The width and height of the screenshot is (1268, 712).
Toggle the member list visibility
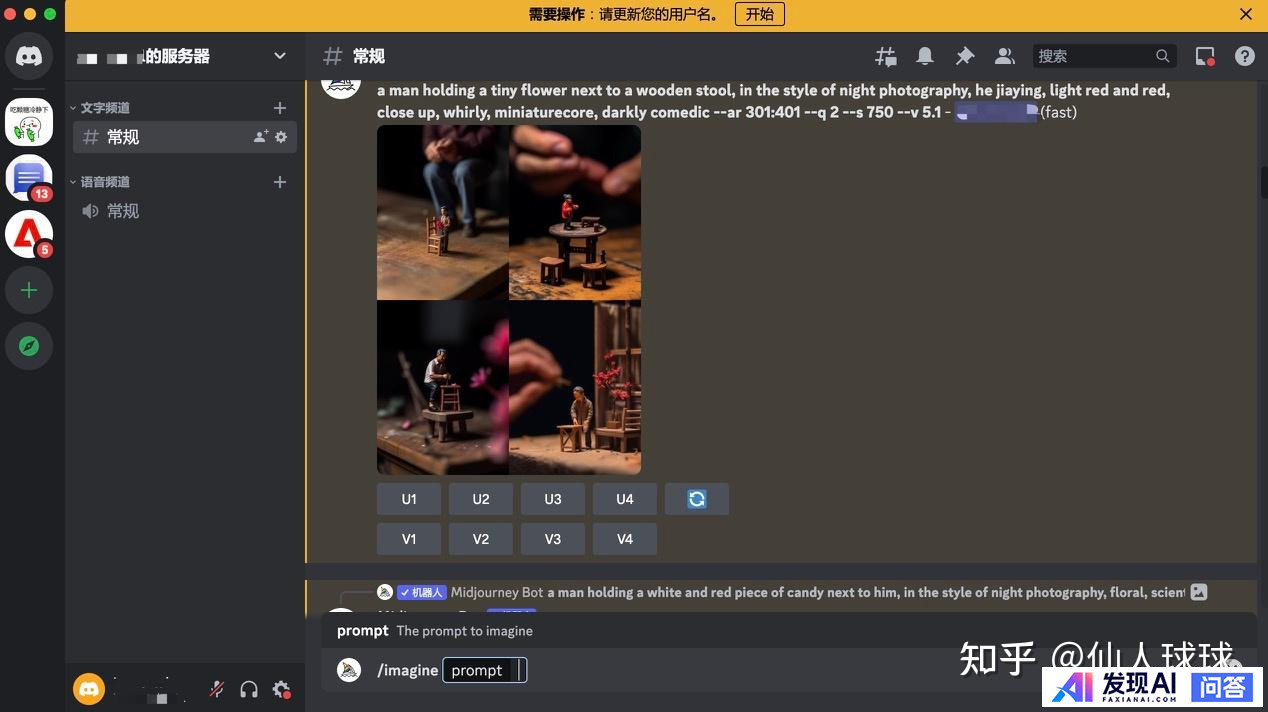pyautogui.click(x=1004, y=56)
